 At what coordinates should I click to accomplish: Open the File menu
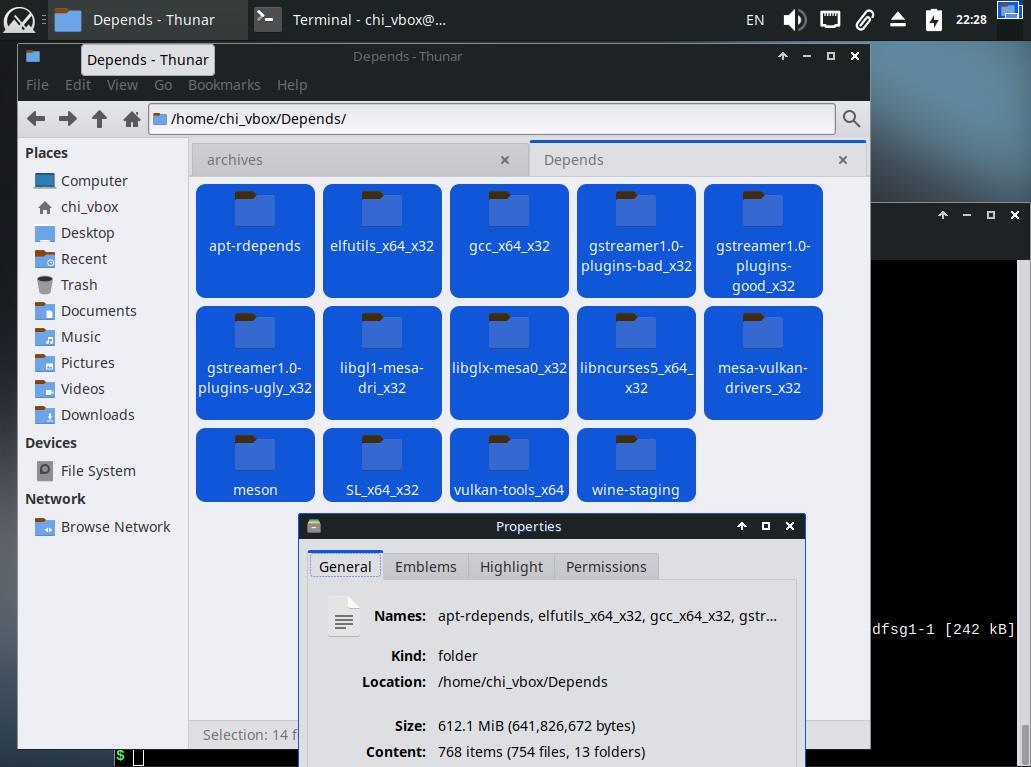coord(37,85)
